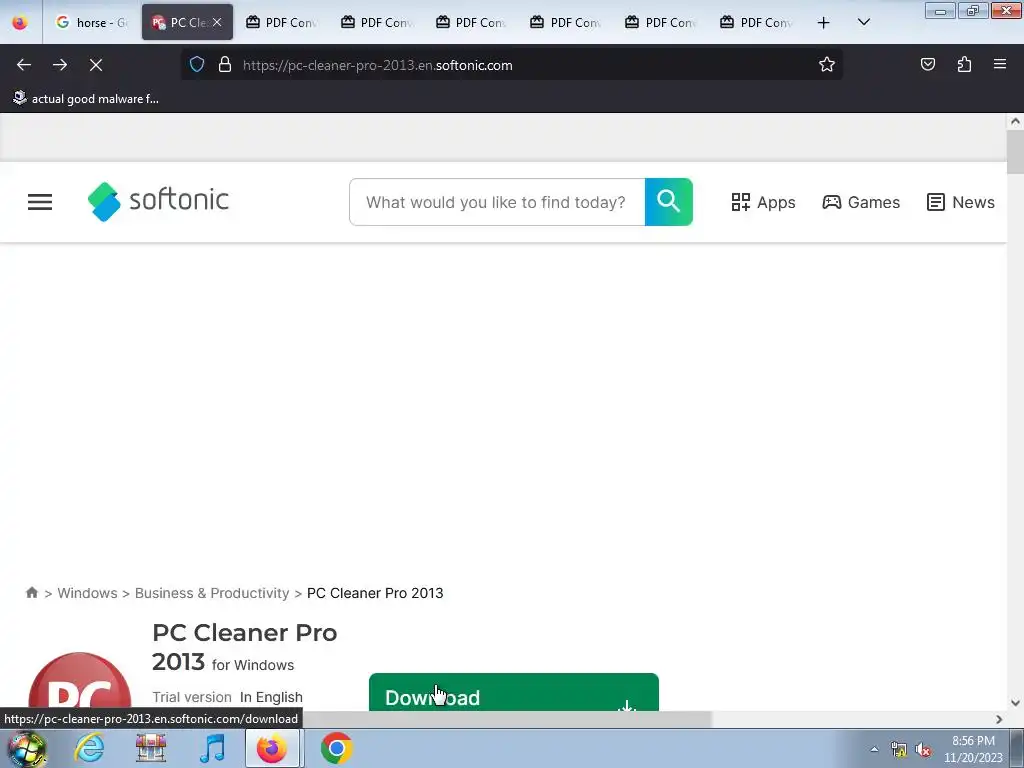Click the muted volume tray icon

click(923, 750)
